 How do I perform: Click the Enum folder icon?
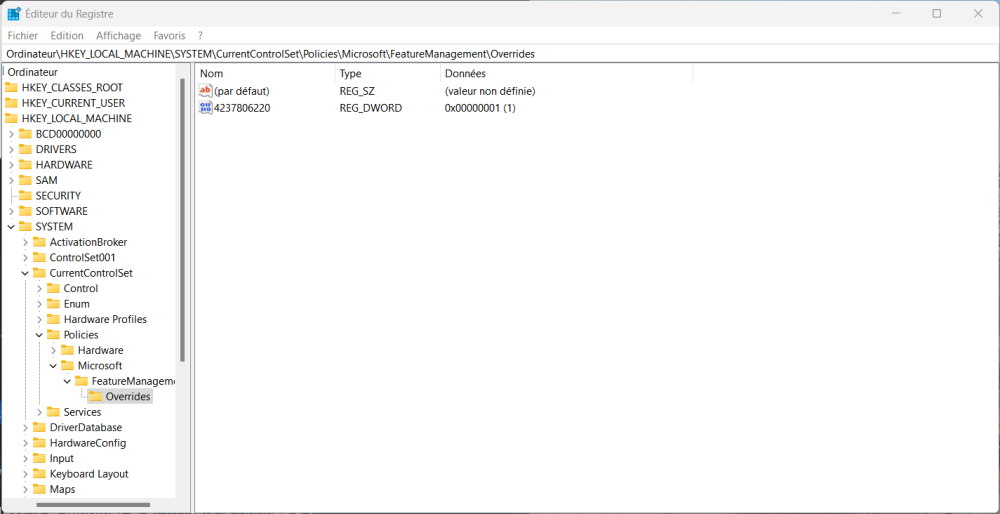tap(53, 304)
